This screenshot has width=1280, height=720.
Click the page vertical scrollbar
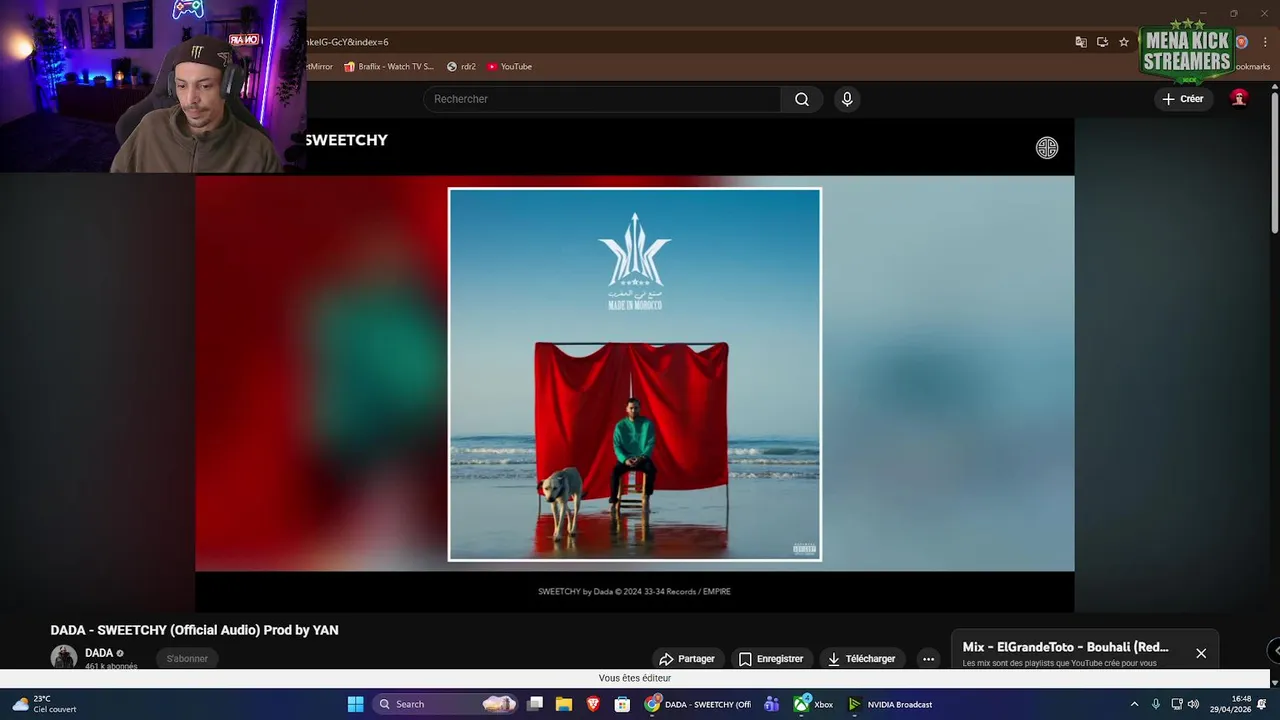coord(1274,165)
